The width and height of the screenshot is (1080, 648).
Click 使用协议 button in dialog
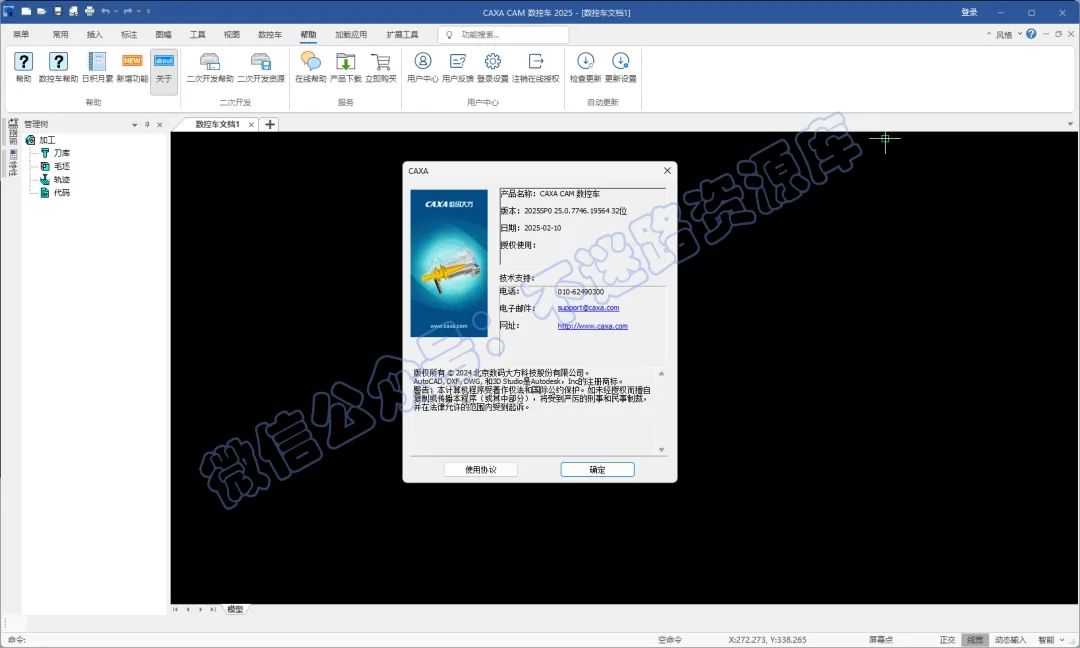[481, 470]
